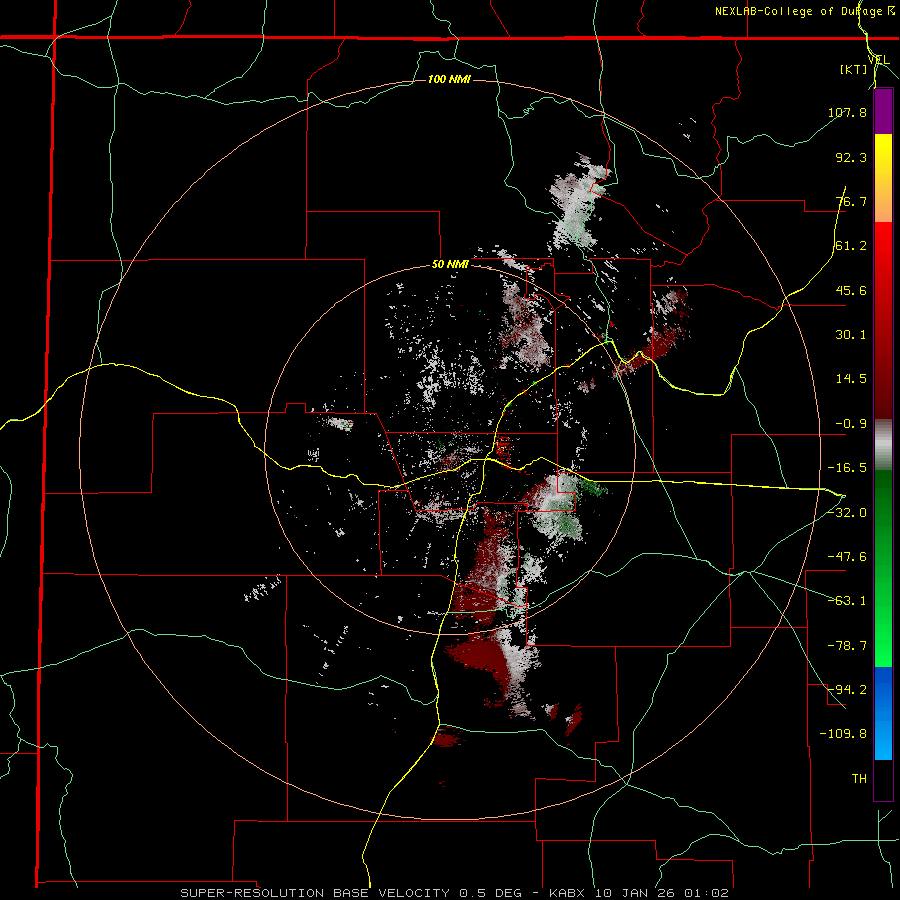The height and width of the screenshot is (900, 900).
Task: Click the Super-Resolution Base Velocity caption
Action: point(455,893)
